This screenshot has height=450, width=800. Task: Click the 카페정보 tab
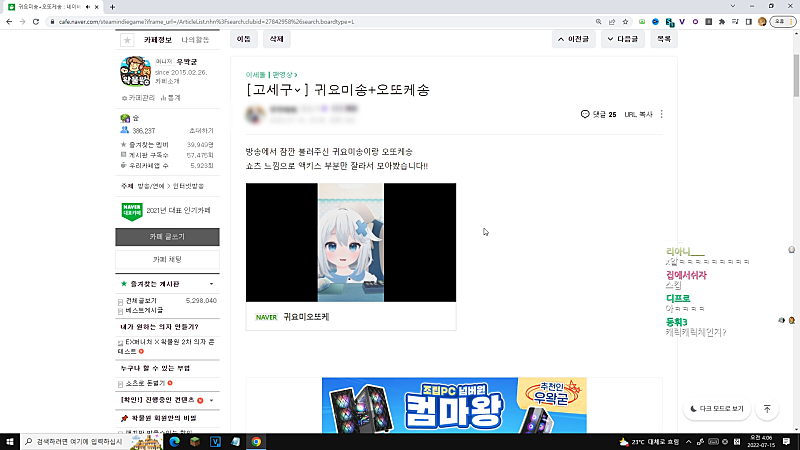pos(158,40)
